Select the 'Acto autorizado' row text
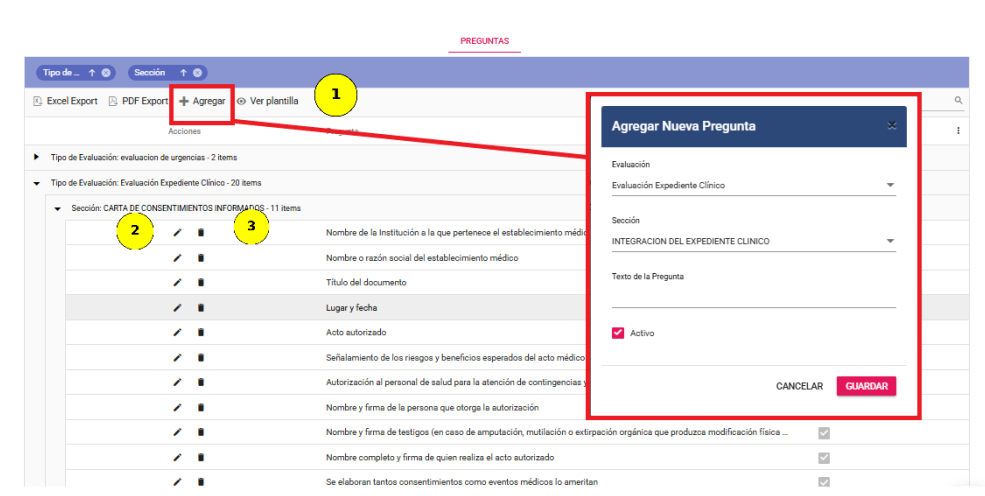985x496 pixels. (x=356, y=332)
